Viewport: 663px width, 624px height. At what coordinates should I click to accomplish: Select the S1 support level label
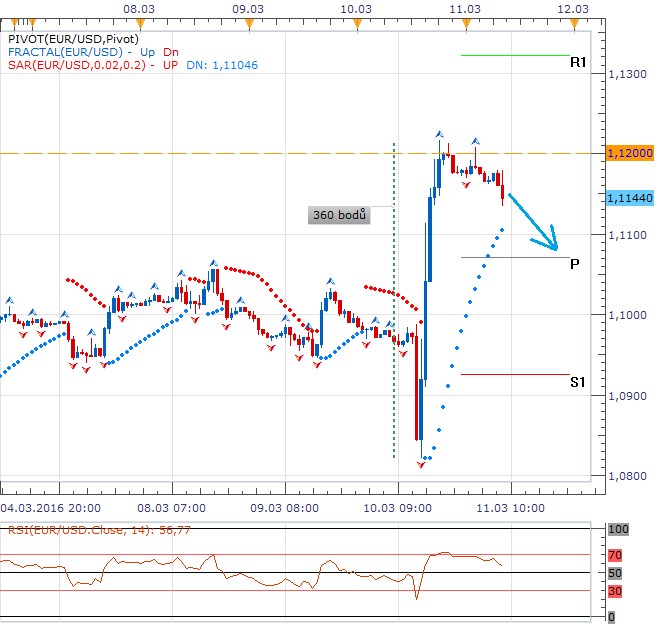(577, 381)
